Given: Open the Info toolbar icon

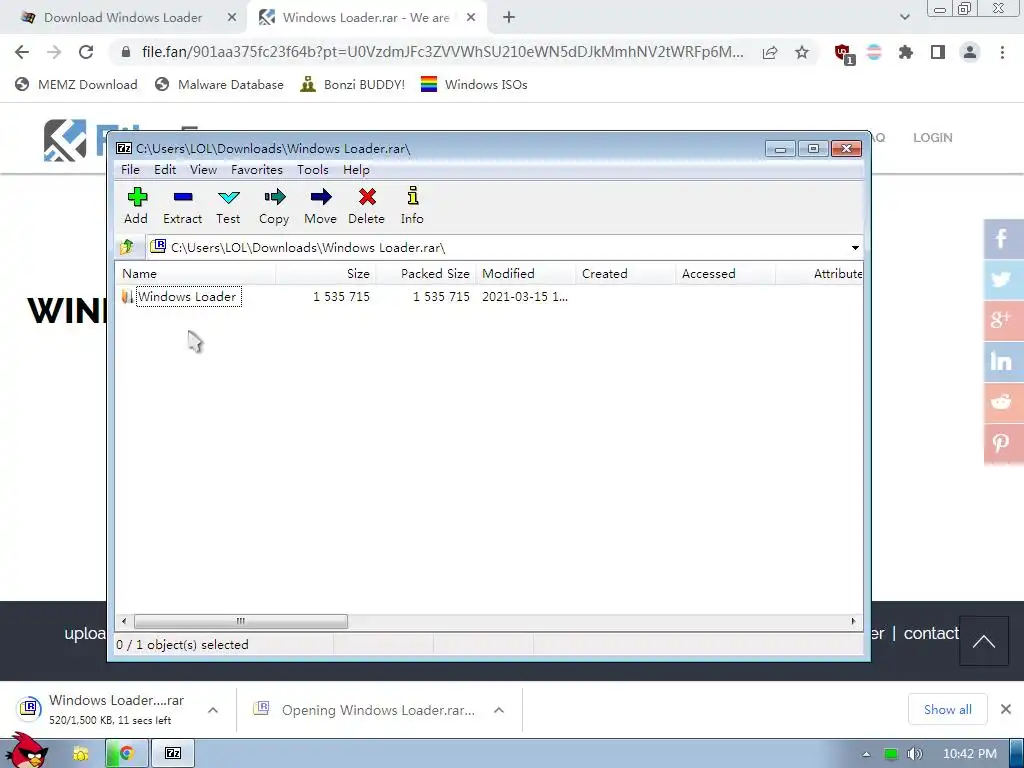Looking at the screenshot, I should [412, 205].
